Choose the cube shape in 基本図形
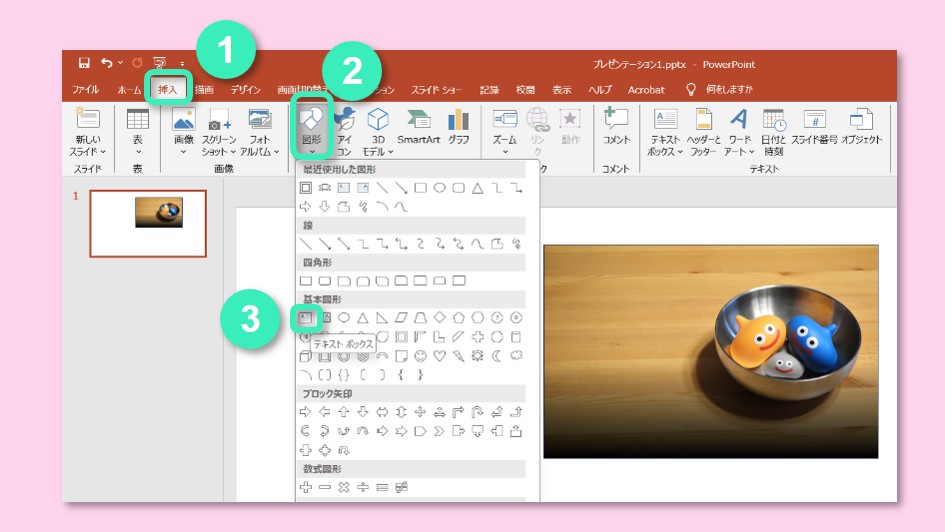This screenshot has width=945, height=532. coord(306,356)
